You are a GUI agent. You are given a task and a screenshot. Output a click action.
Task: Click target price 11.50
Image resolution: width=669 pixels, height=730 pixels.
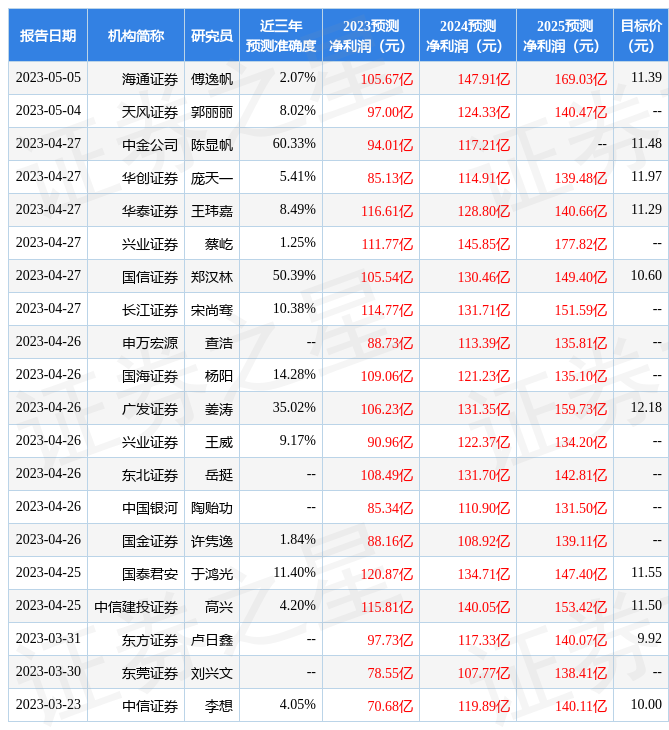(x=646, y=606)
